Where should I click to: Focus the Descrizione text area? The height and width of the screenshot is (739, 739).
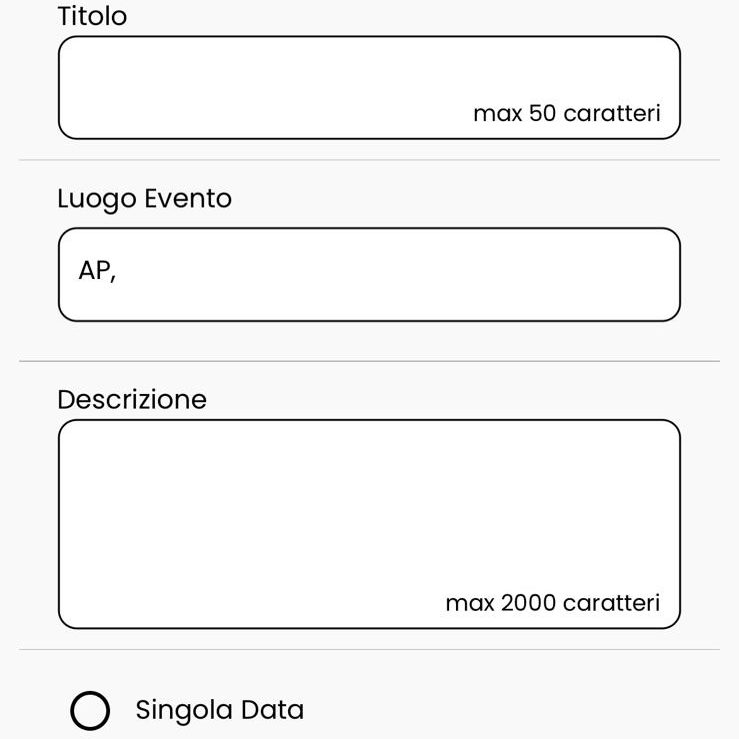[369, 524]
